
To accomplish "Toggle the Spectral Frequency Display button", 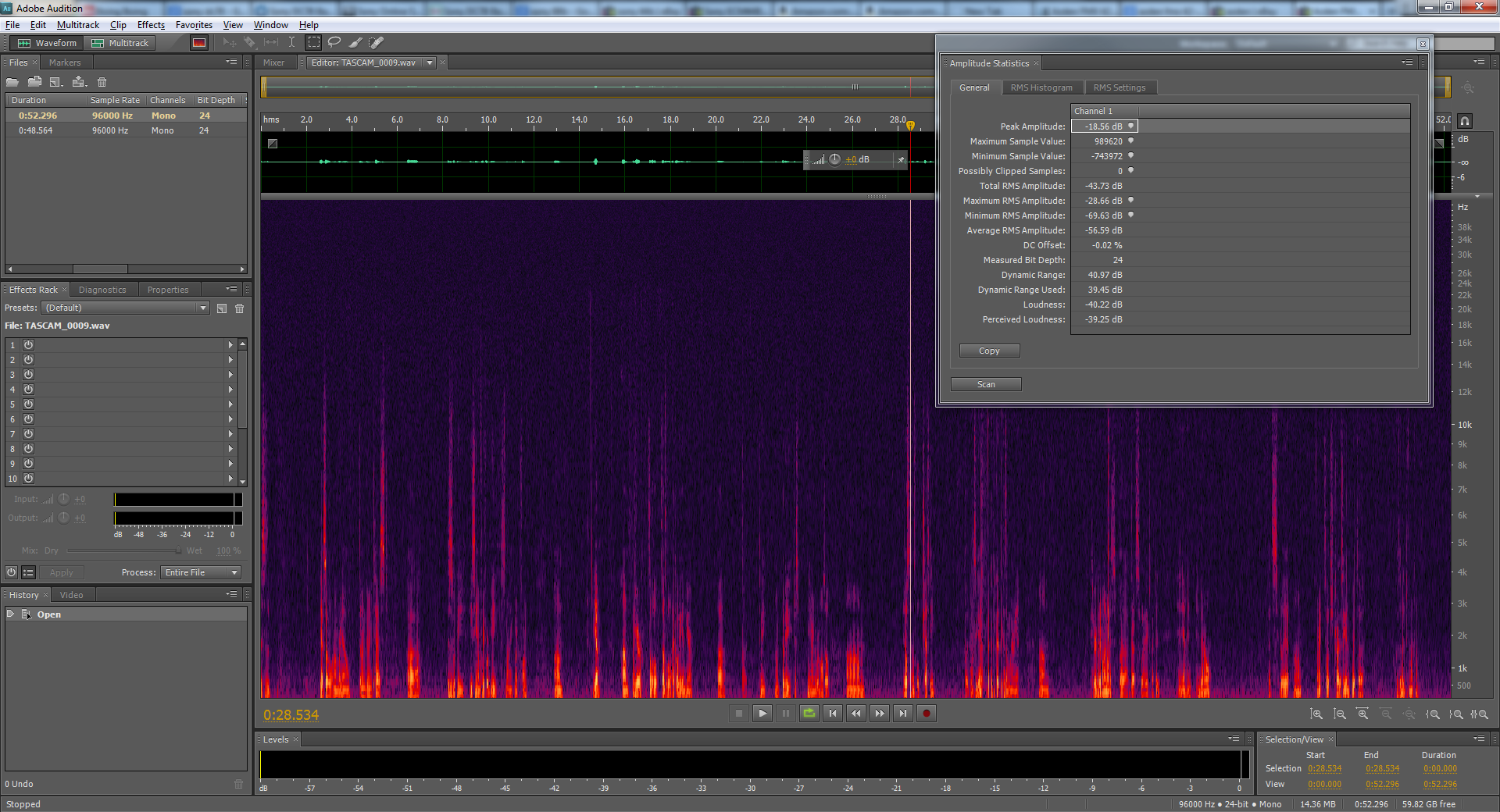I will coord(199,43).
